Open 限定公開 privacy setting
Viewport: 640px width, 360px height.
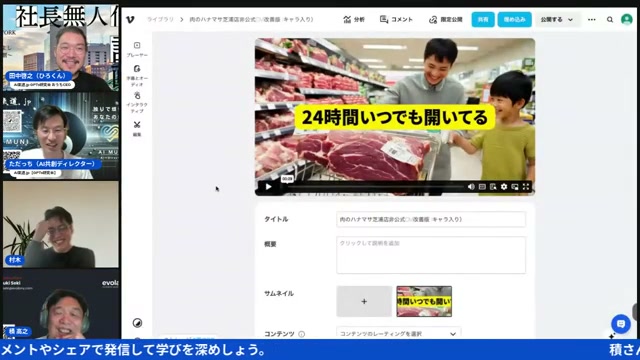446,19
